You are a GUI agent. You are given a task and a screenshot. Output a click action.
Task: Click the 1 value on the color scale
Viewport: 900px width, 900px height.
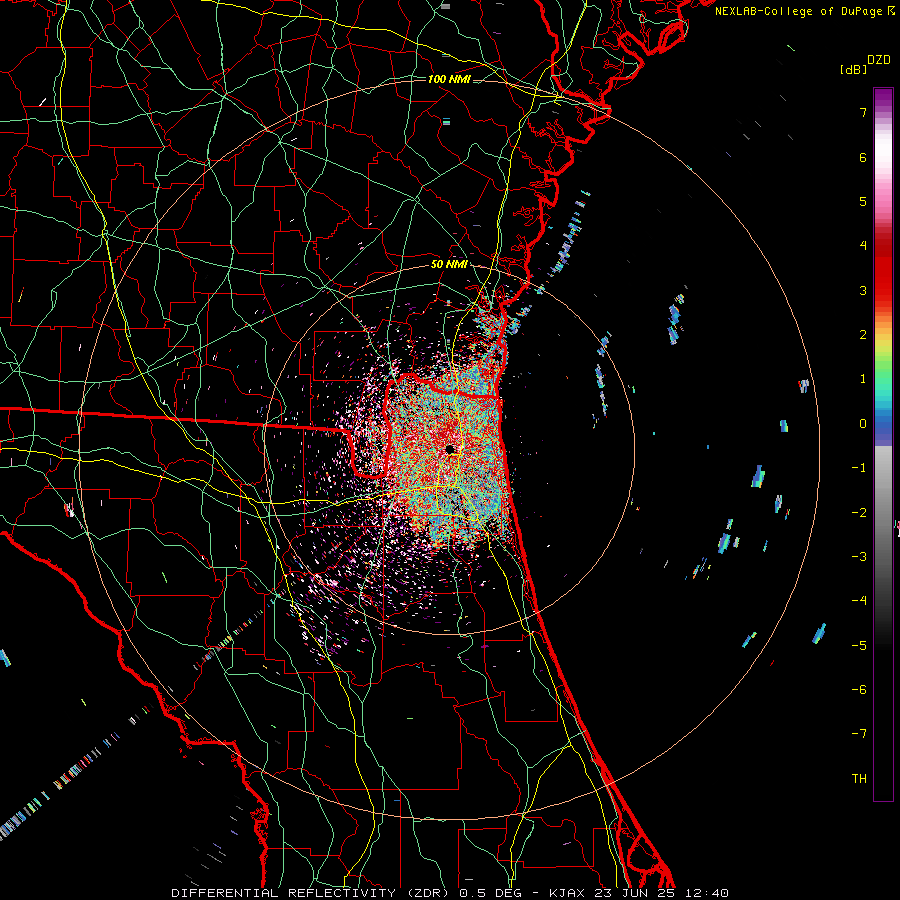pos(863,379)
